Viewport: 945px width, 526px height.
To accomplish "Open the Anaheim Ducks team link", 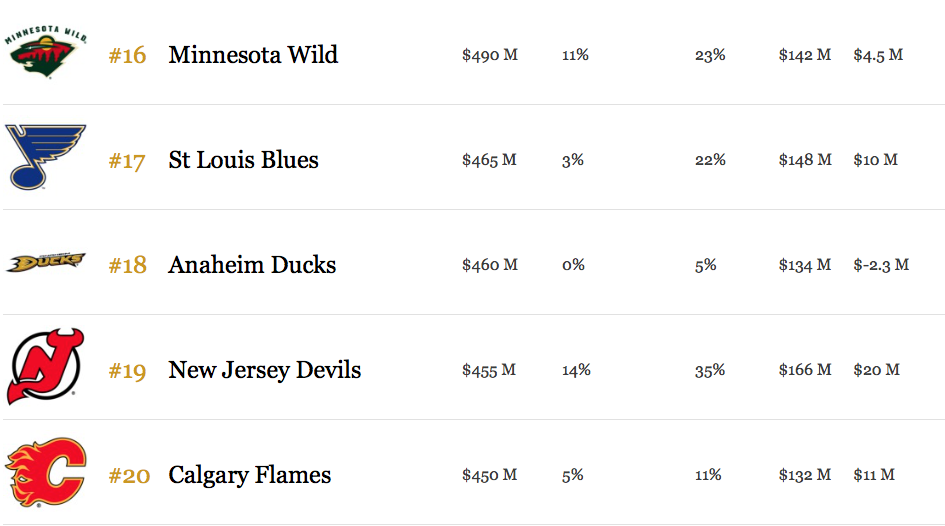I will coord(252,265).
